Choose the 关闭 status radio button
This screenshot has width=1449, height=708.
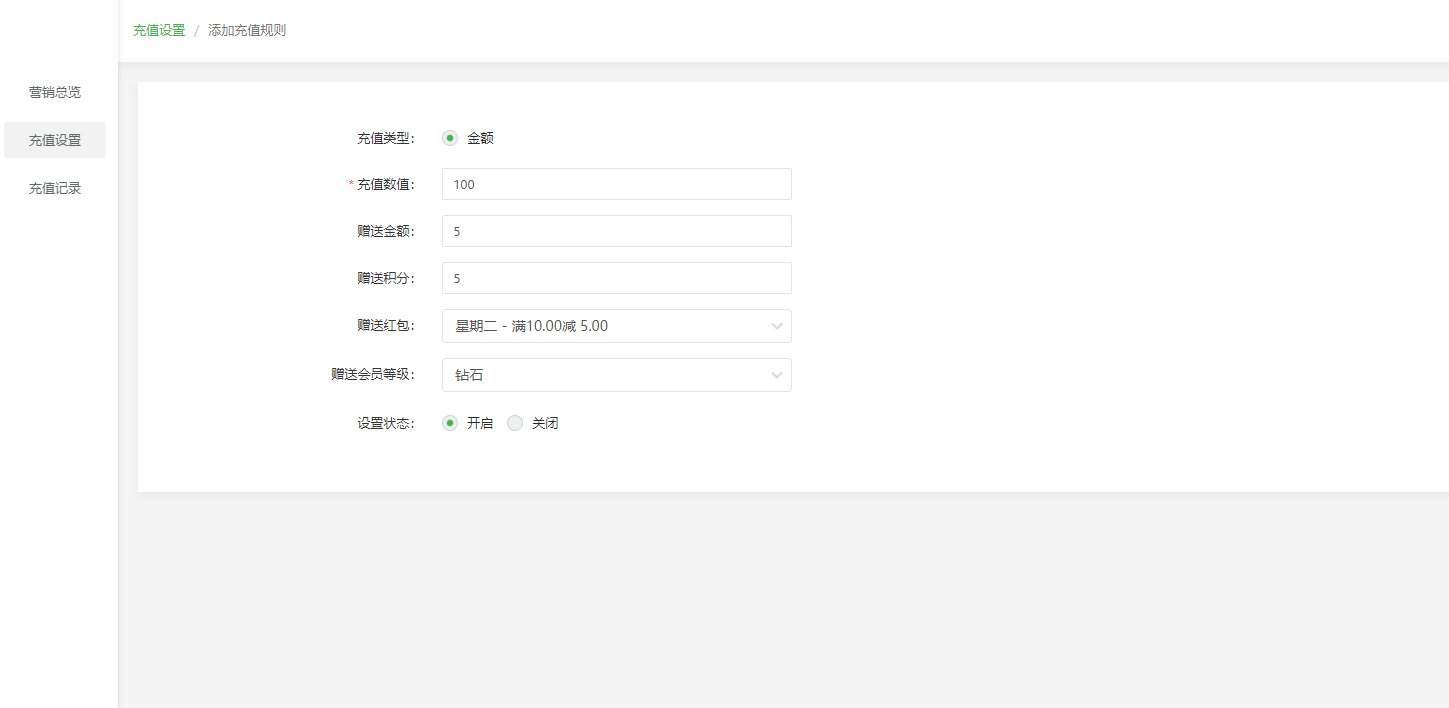[x=515, y=423]
